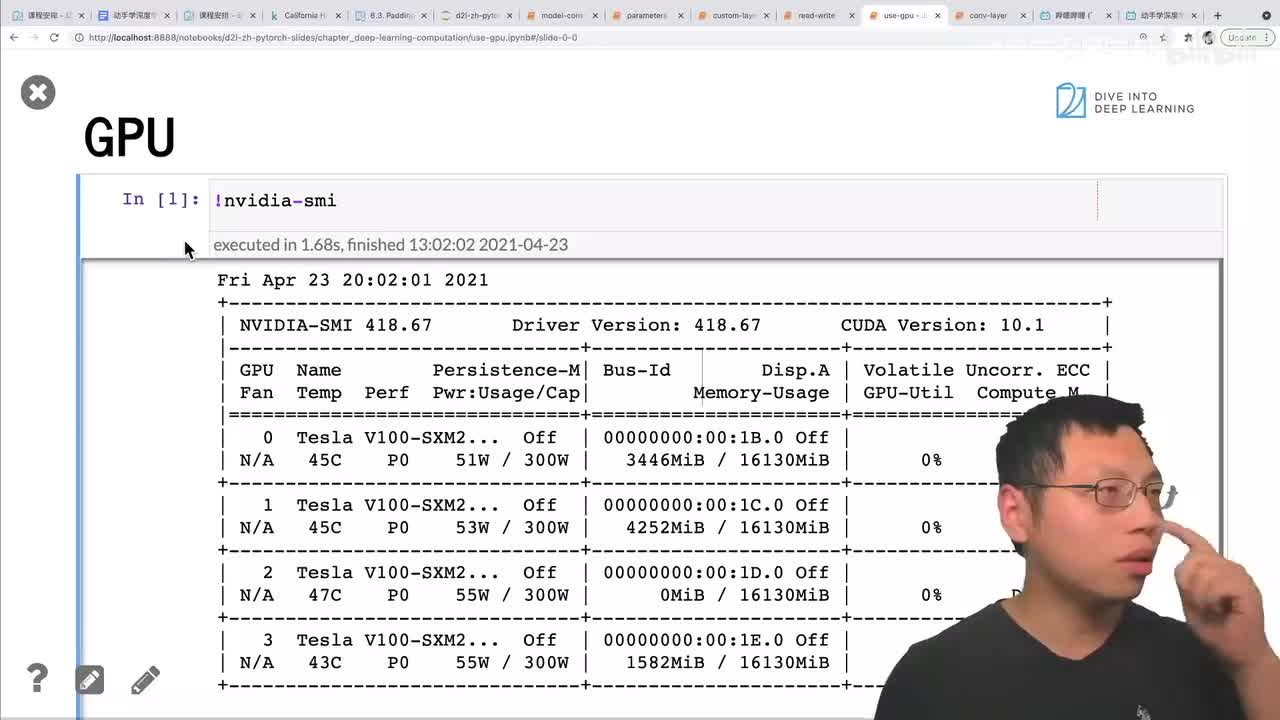The image size is (1280, 720).
Task: Click the In [1]: cell prompt
Action: (161, 199)
